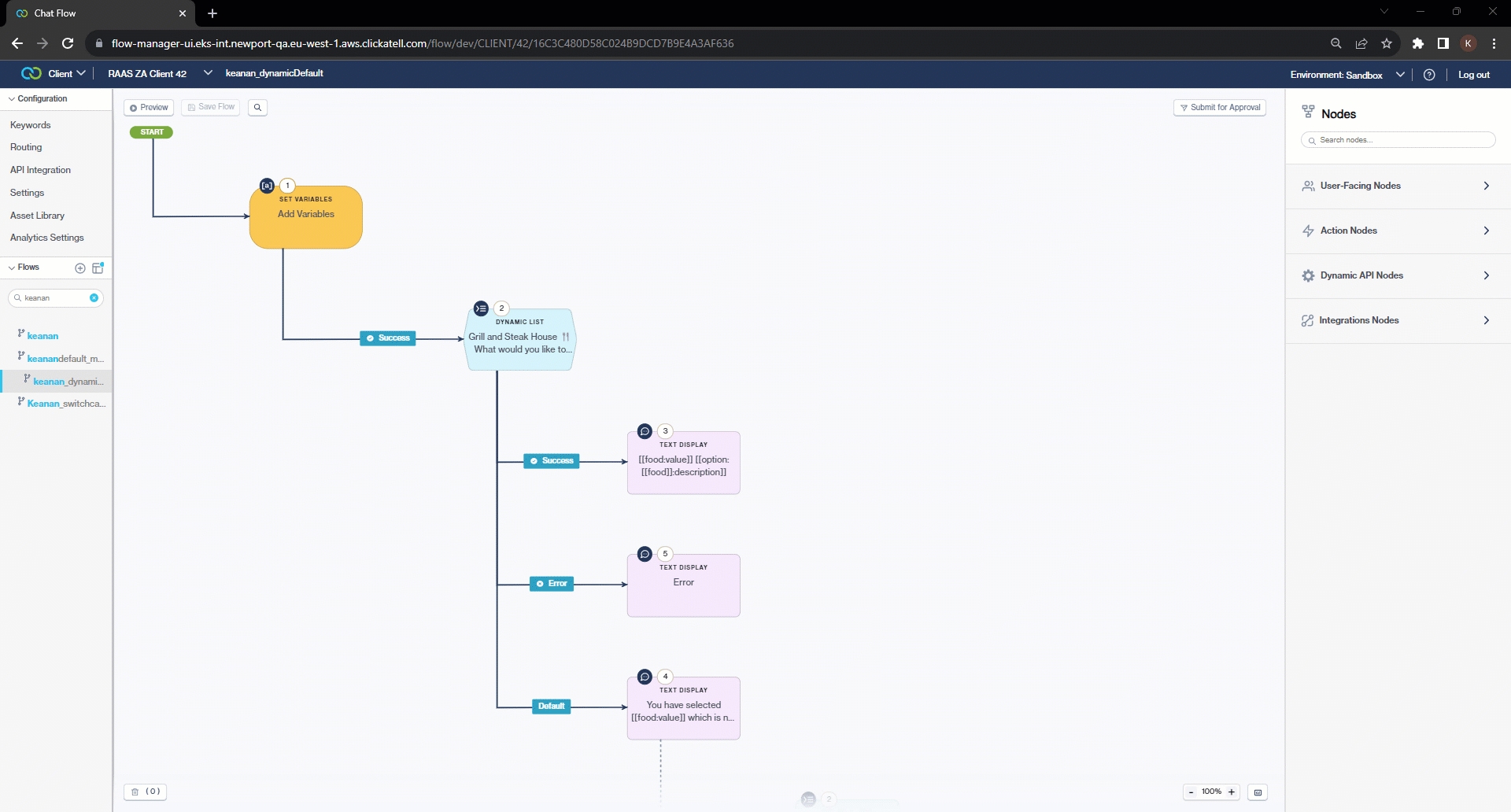
Task: Clear the keanan flow search filter
Action: (94, 298)
